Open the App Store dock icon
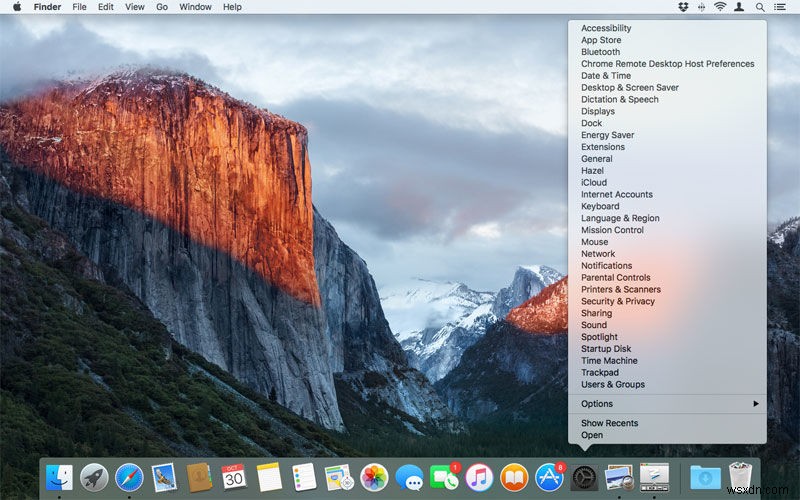The width and height of the screenshot is (800, 500). pos(549,477)
